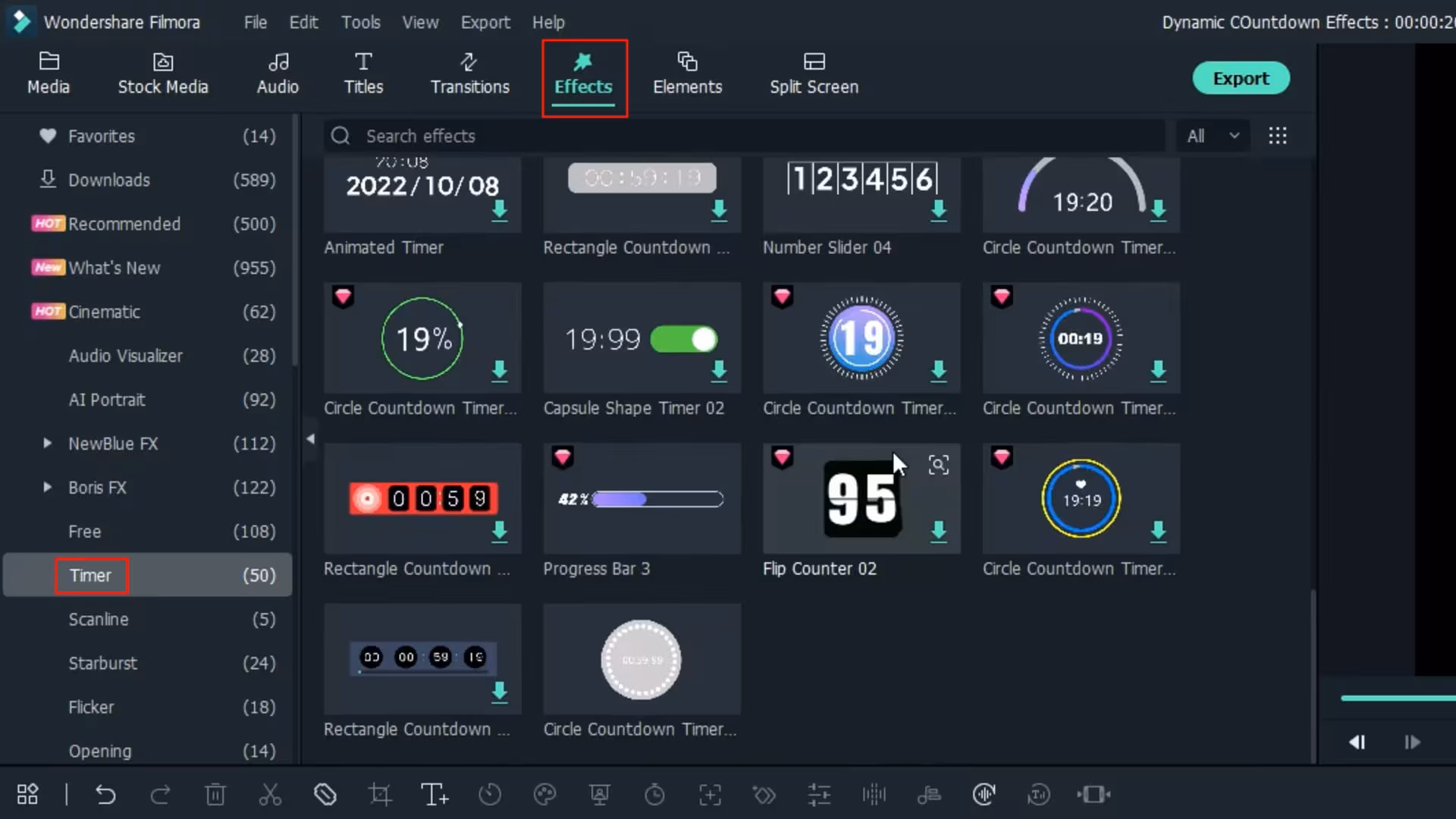Open the Tools menu
This screenshot has height=819, width=1456.
pos(360,22)
